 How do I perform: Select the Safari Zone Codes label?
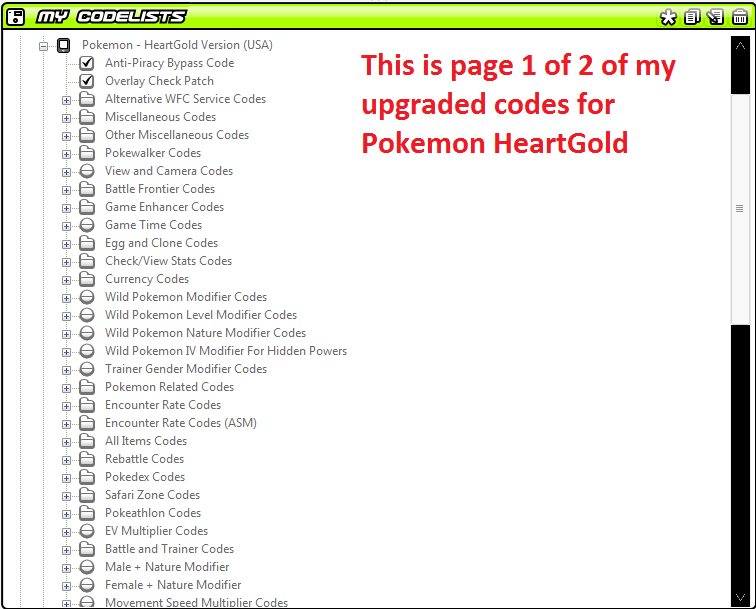152,495
